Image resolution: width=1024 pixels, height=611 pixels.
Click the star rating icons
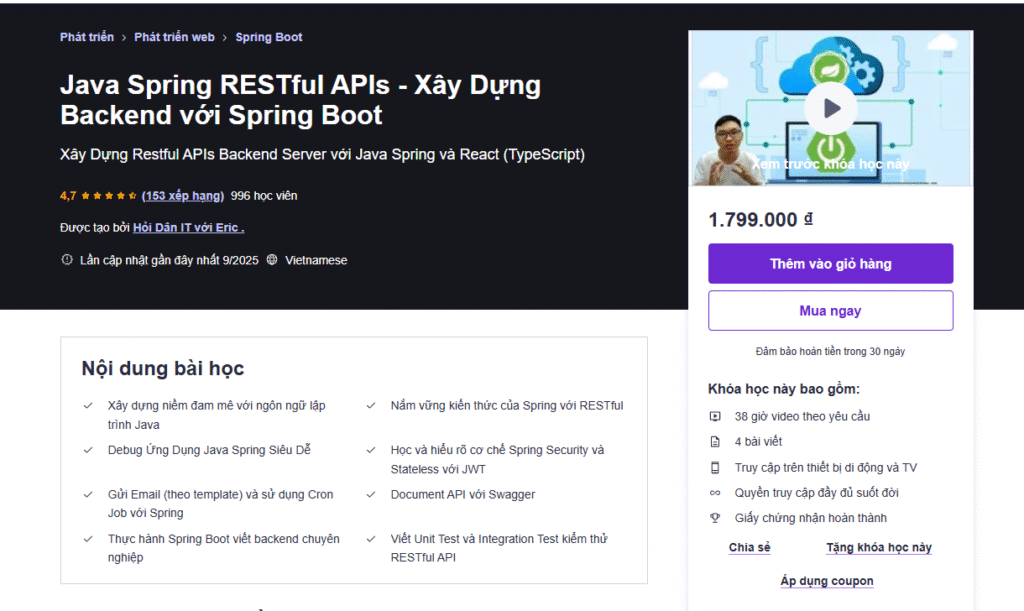(108, 196)
